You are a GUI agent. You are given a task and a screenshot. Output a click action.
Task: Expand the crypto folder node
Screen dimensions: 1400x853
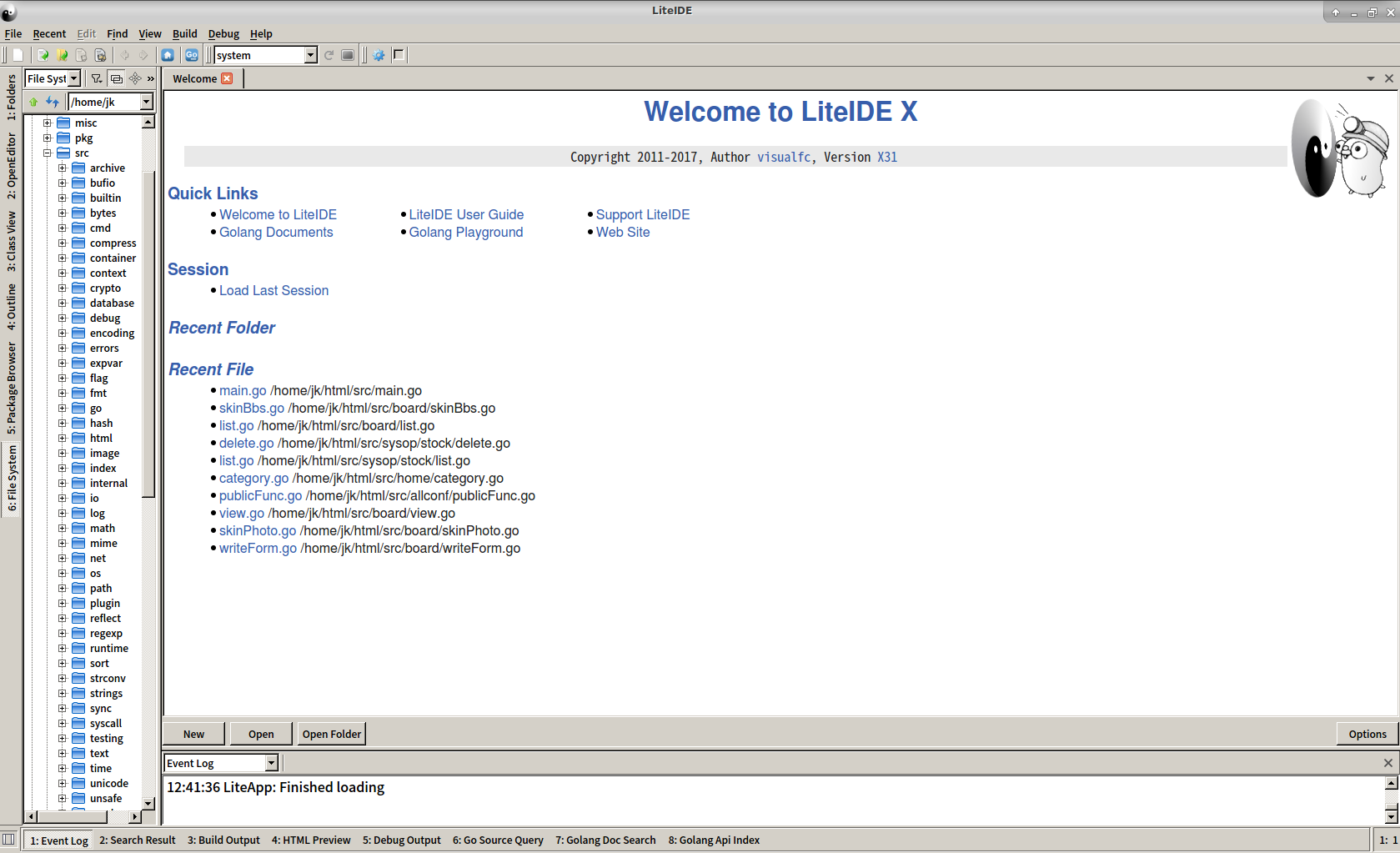point(63,288)
